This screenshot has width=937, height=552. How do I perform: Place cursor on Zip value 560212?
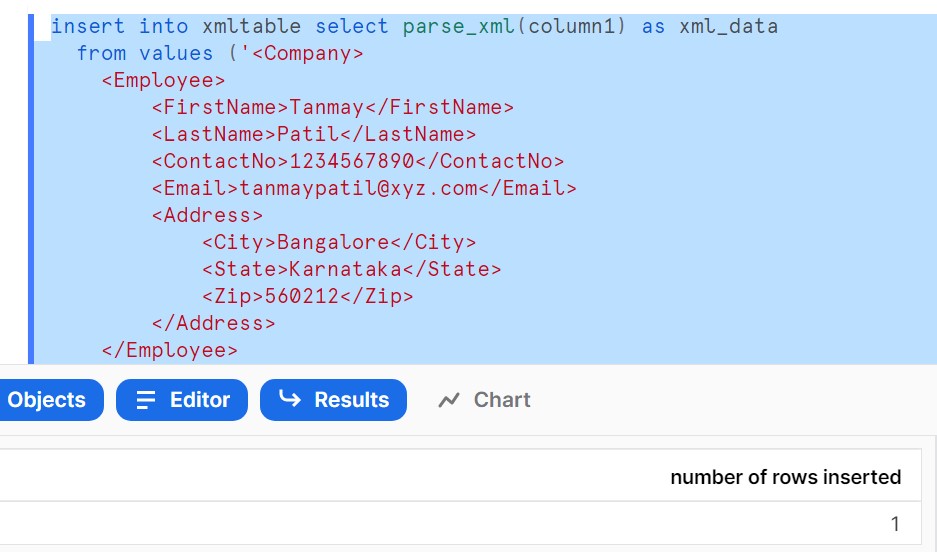coord(301,296)
